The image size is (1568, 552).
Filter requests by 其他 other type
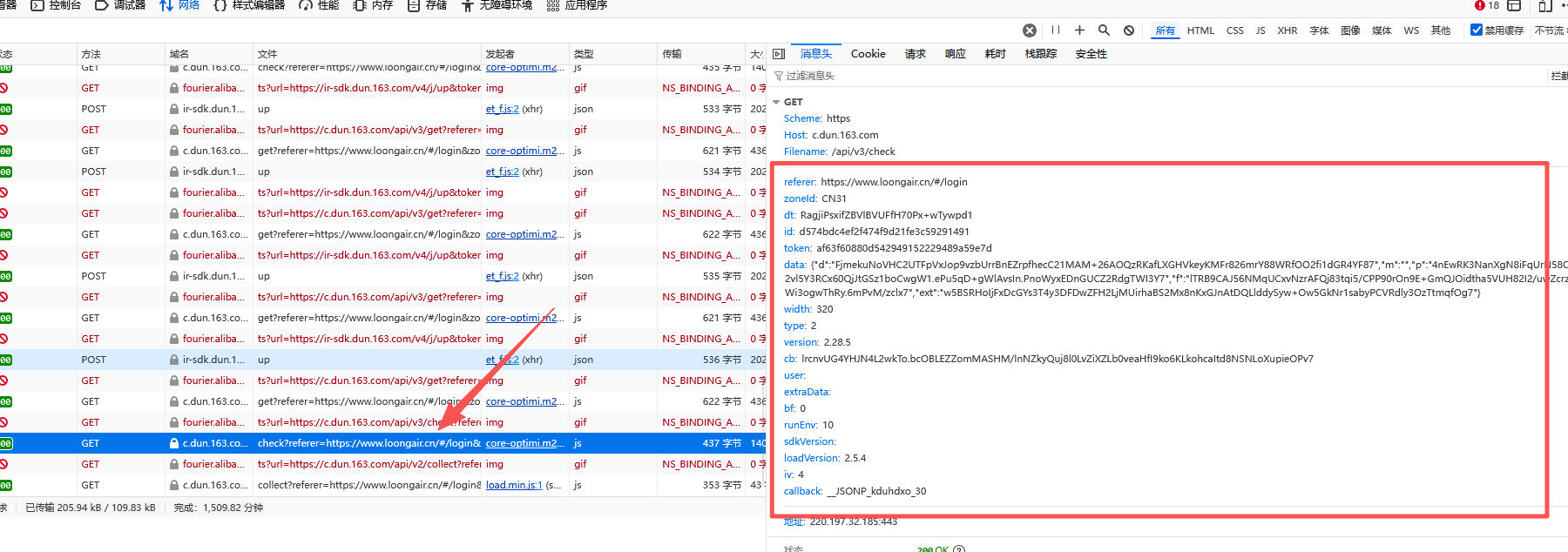tap(1441, 30)
